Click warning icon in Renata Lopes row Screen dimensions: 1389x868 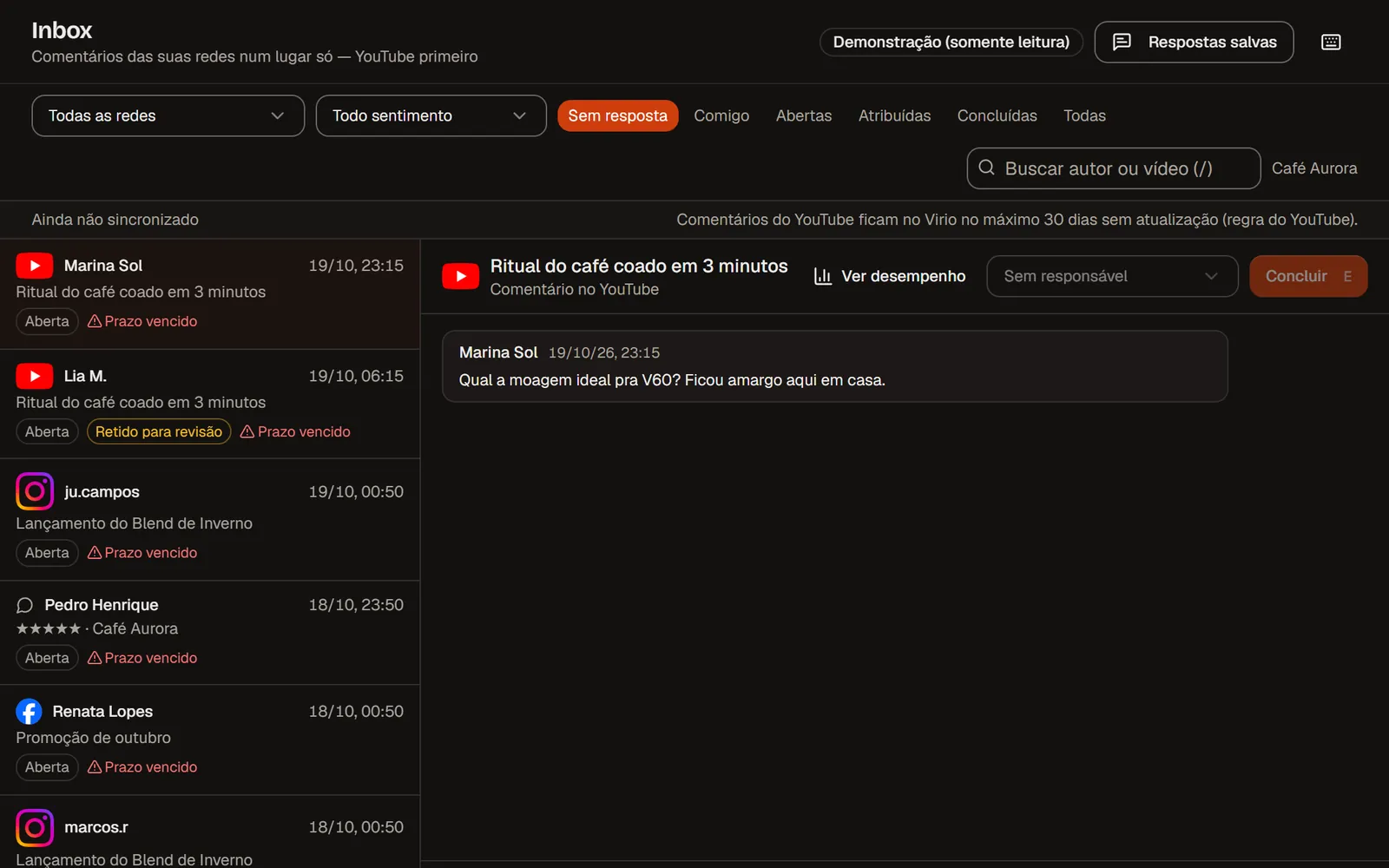[x=95, y=767]
